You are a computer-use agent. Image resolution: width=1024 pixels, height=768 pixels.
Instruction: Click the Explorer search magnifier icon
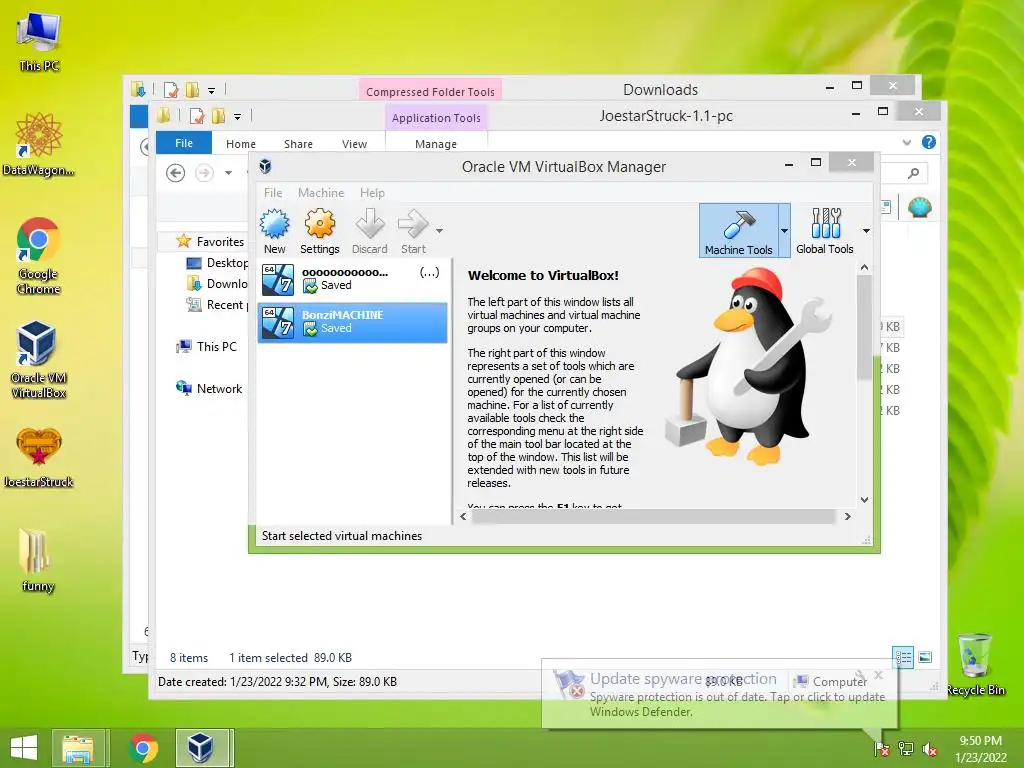[x=914, y=173]
